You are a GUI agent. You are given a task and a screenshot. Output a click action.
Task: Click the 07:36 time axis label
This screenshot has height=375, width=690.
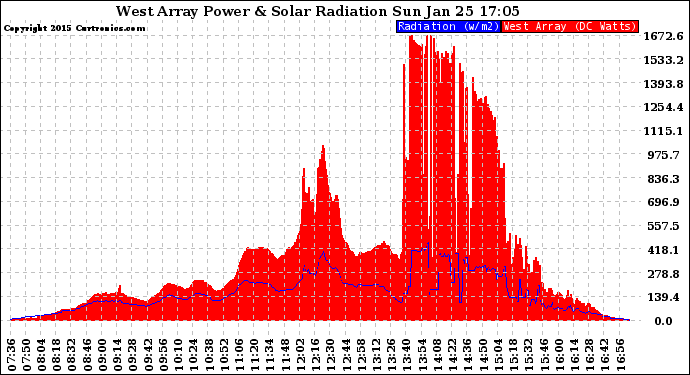11,355
